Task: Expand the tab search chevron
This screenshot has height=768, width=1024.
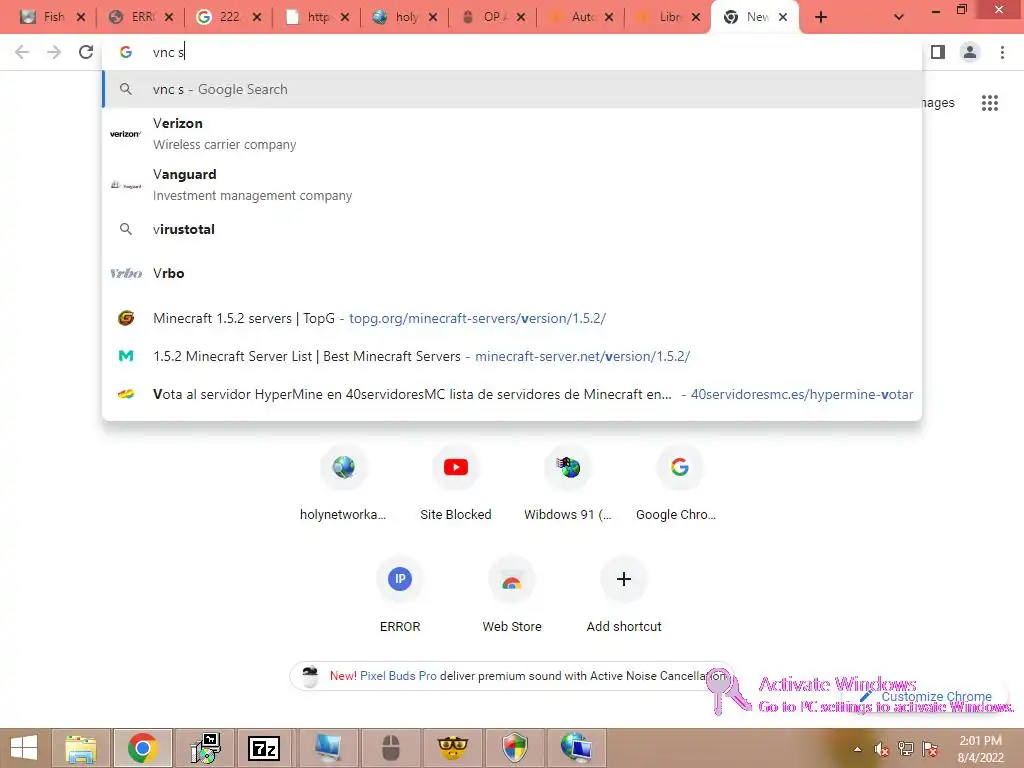Action: pos(899,17)
